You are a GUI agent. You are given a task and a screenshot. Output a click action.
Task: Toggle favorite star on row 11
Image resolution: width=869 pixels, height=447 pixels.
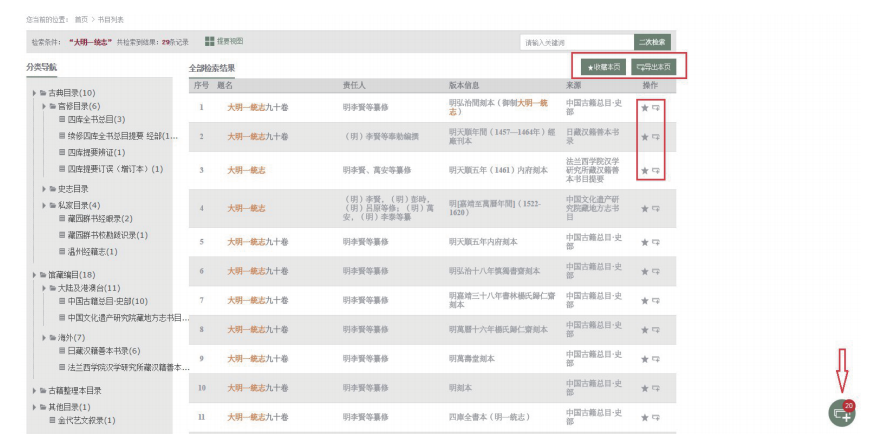[645, 415]
